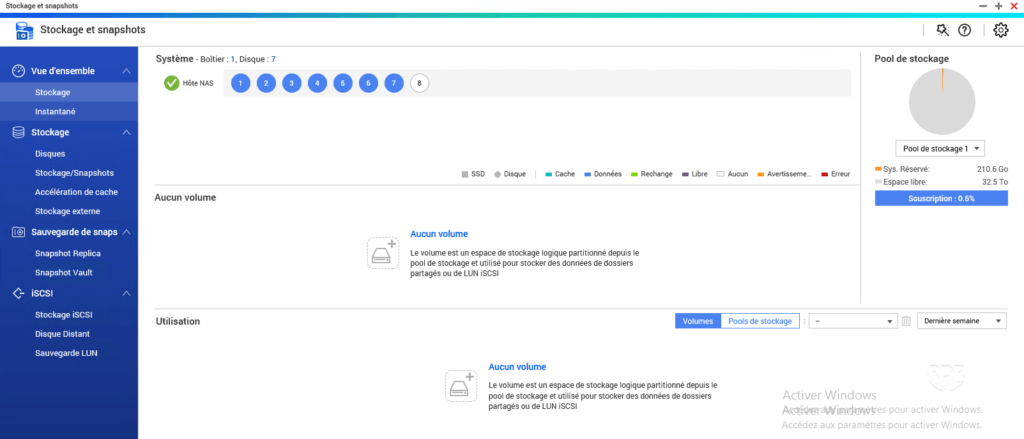Collapse the Vue d'ensemble section

(x=126, y=71)
